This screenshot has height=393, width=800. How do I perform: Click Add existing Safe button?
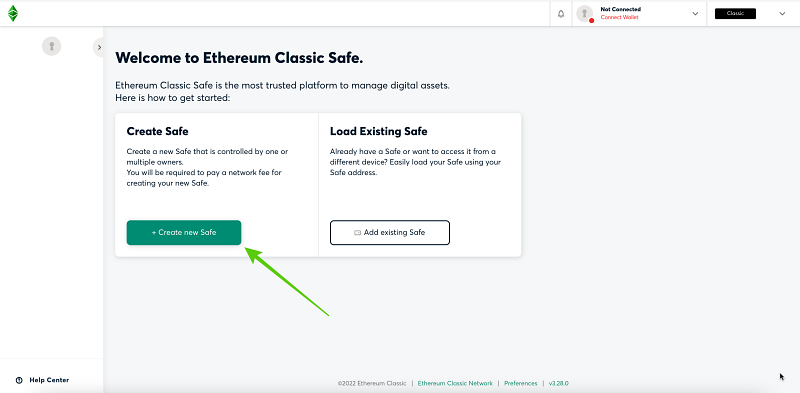[x=390, y=233]
